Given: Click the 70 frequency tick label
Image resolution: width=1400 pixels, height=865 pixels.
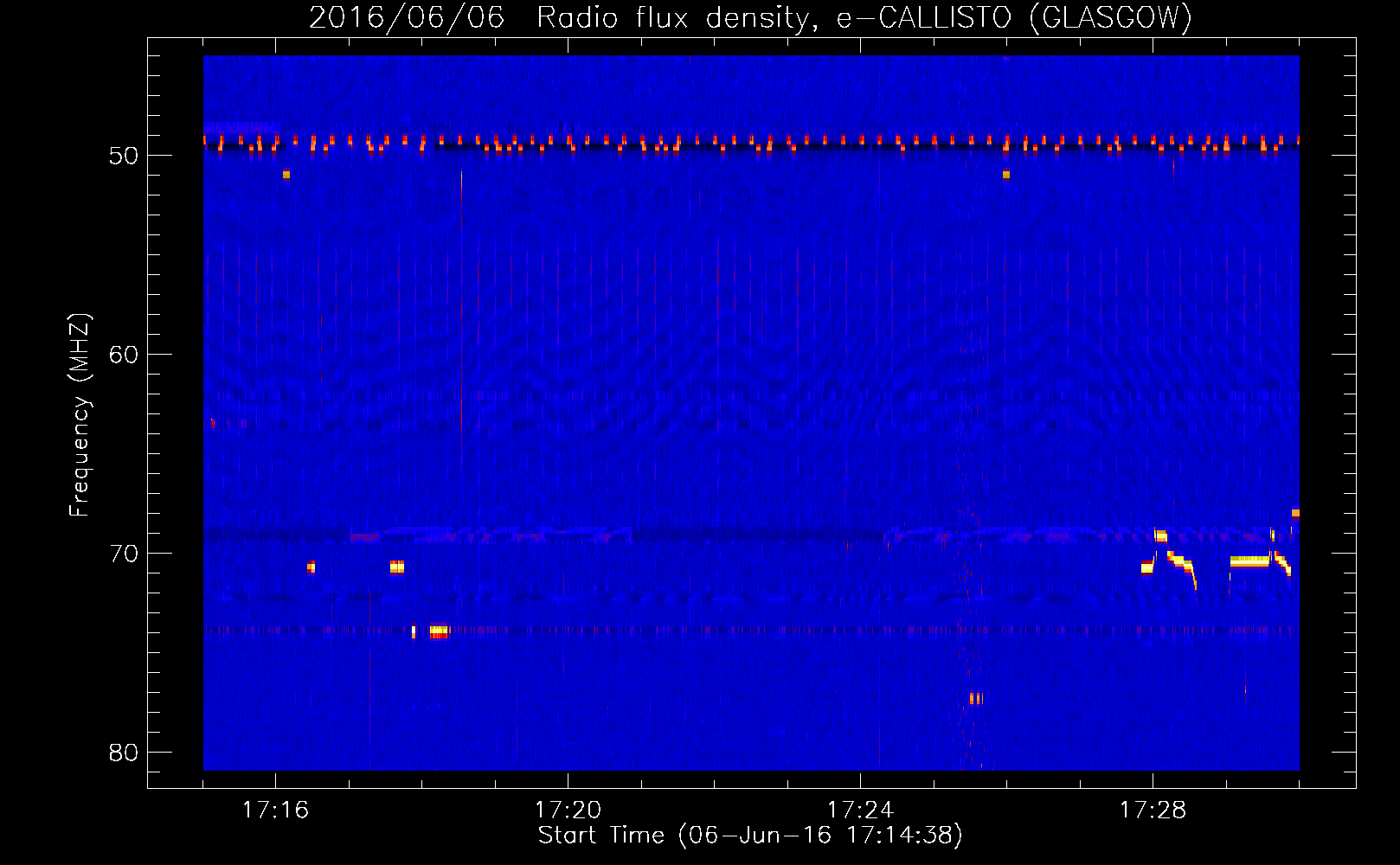Looking at the screenshot, I should pos(124,554).
